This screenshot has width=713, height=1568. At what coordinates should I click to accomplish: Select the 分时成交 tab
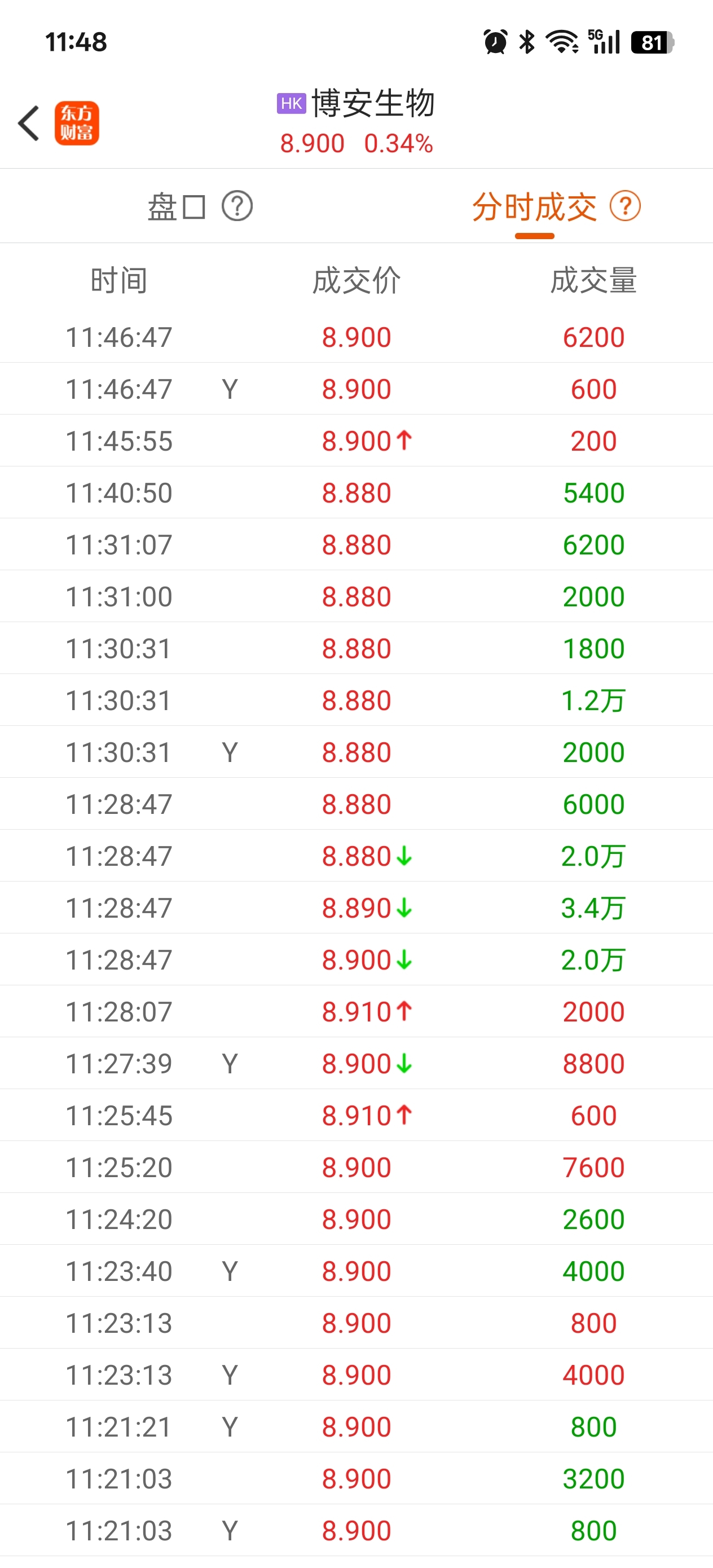[x=535, y=207]
